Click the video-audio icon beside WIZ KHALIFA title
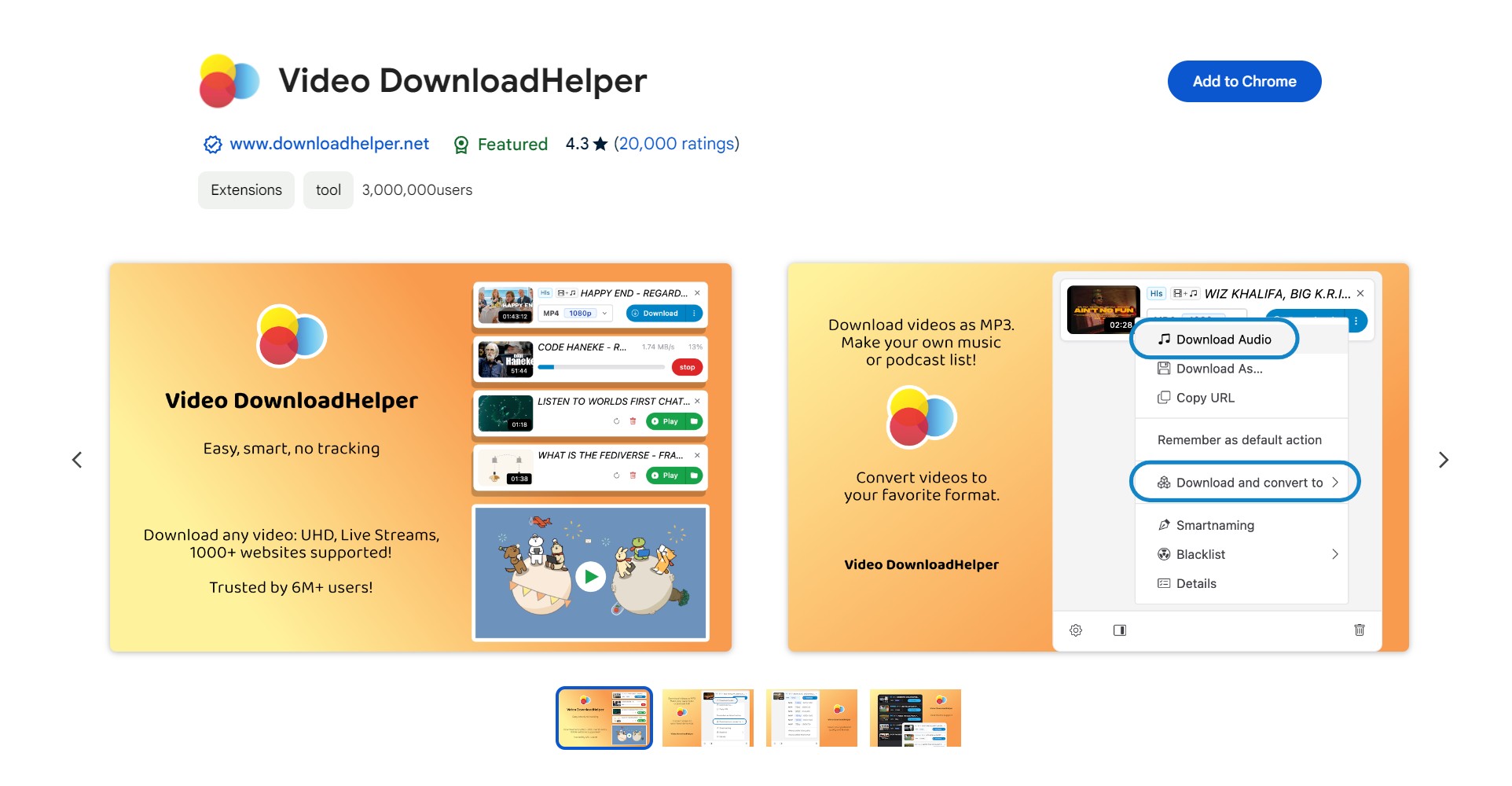 pyautogui.click(x=1185, y=294)
